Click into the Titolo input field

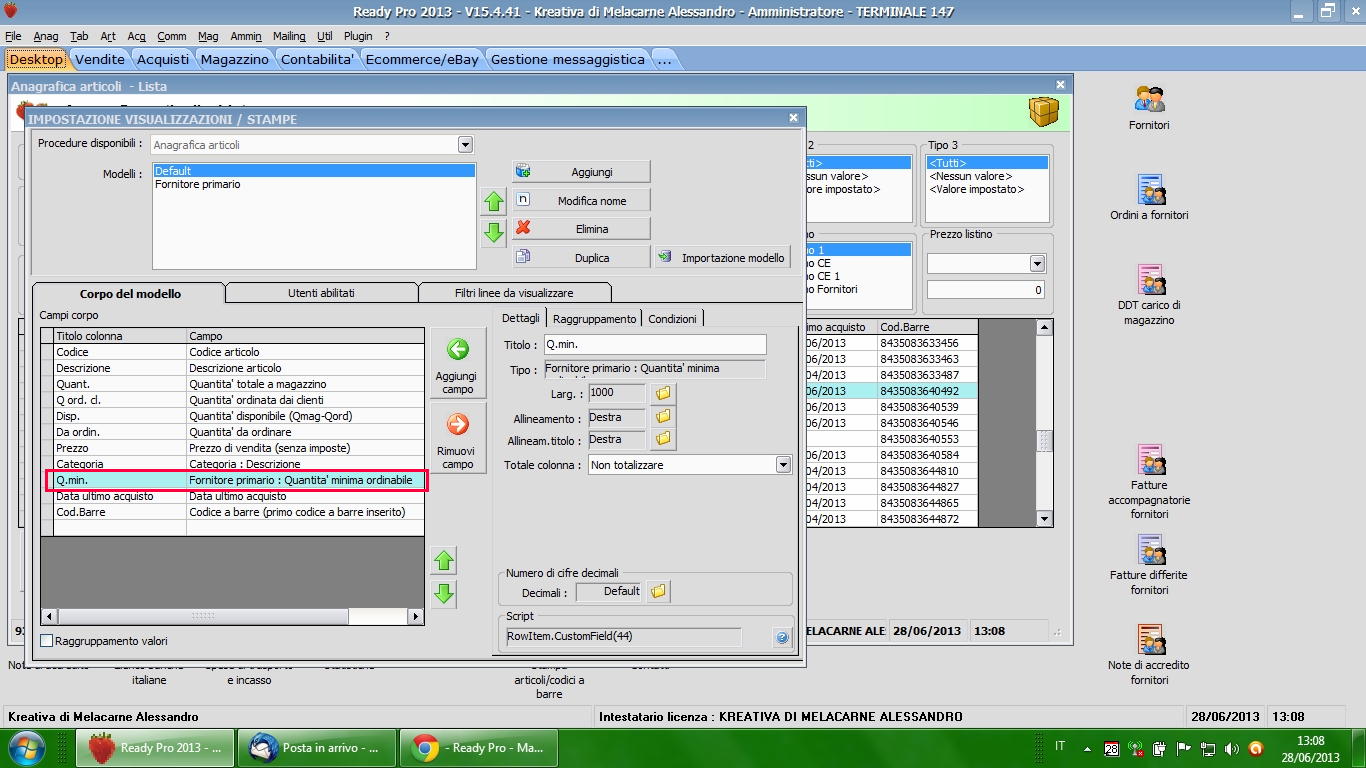655,345
